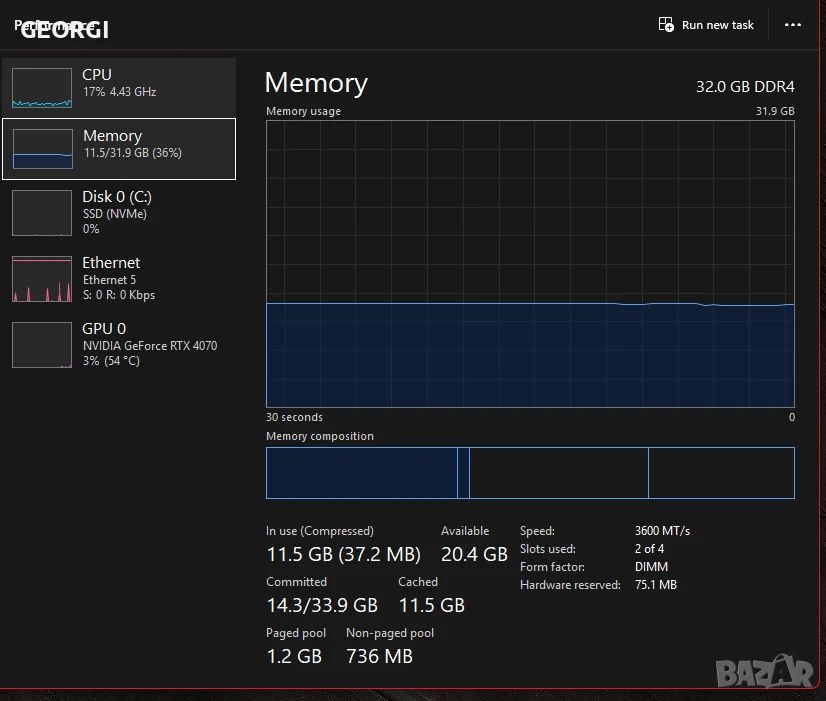Click the '31.9 GB' graph maximum label

click(x=775, y=111)
